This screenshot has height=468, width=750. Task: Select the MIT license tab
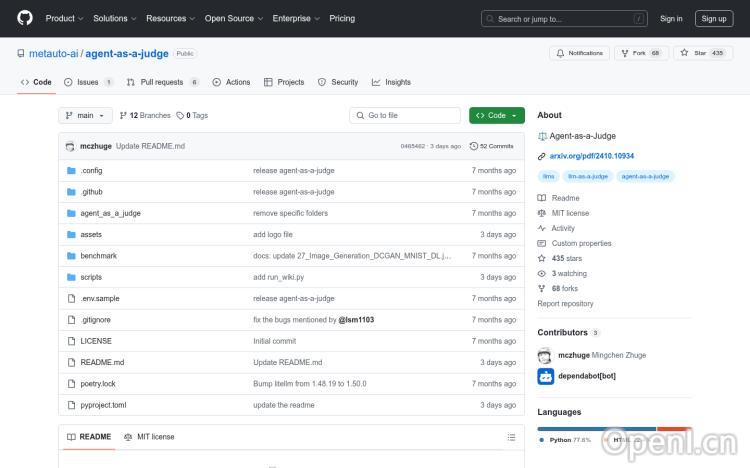[x=149, y=437]
